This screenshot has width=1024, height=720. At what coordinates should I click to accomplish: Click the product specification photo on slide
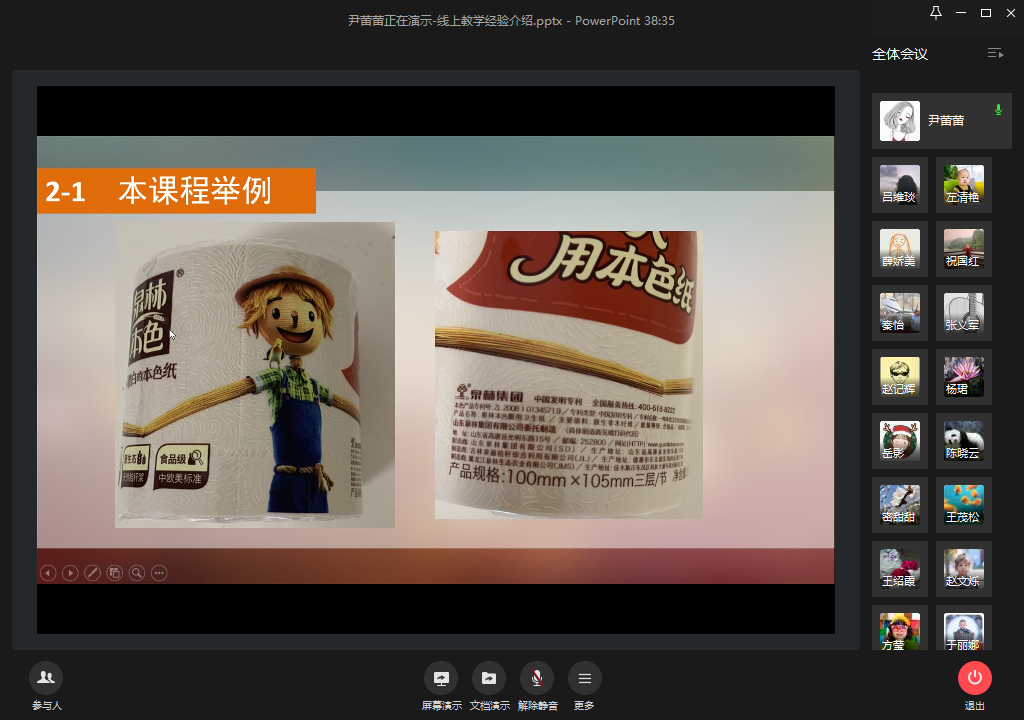tap(568, 375)
